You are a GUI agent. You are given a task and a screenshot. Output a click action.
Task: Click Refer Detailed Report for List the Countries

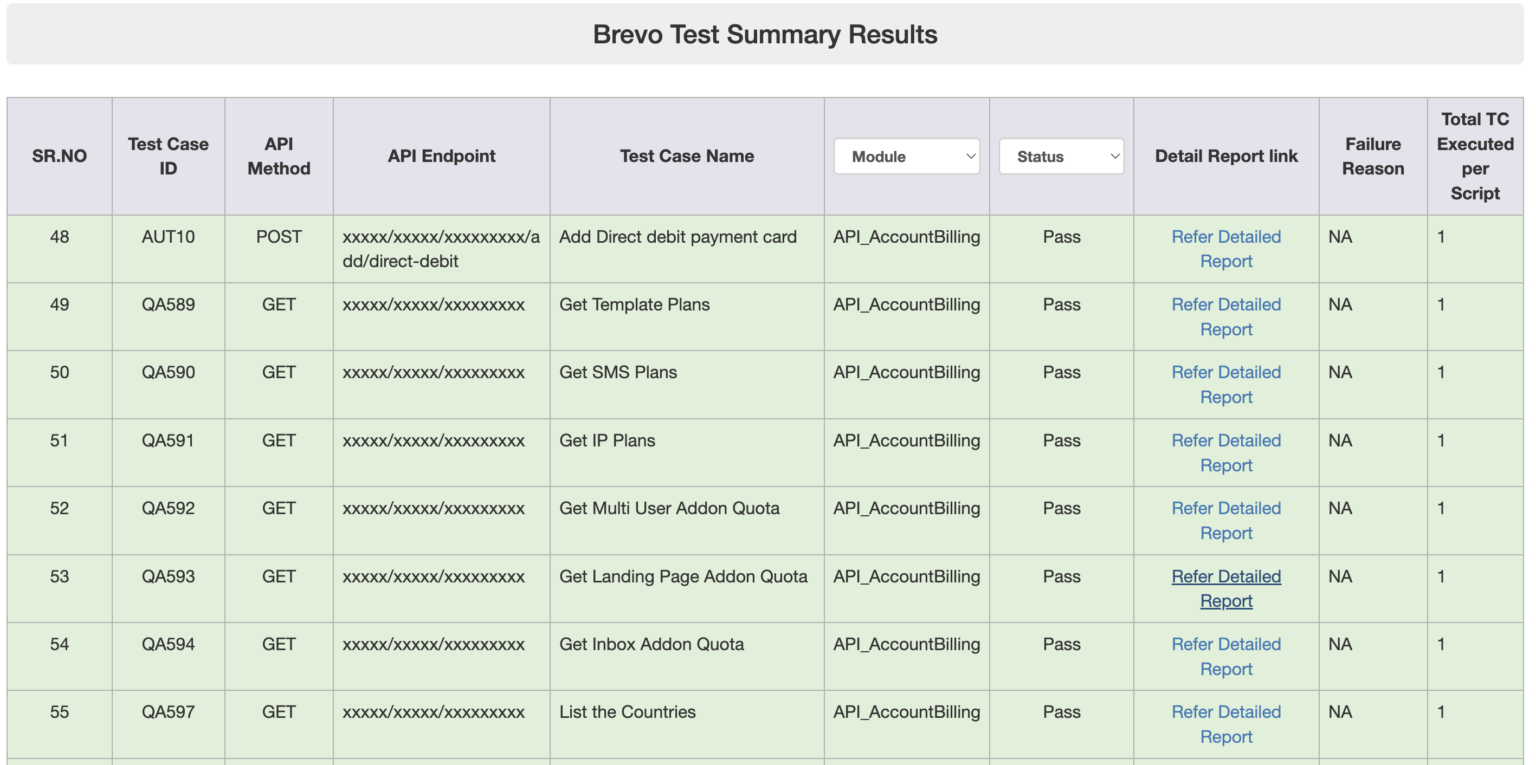point(1226,724)
